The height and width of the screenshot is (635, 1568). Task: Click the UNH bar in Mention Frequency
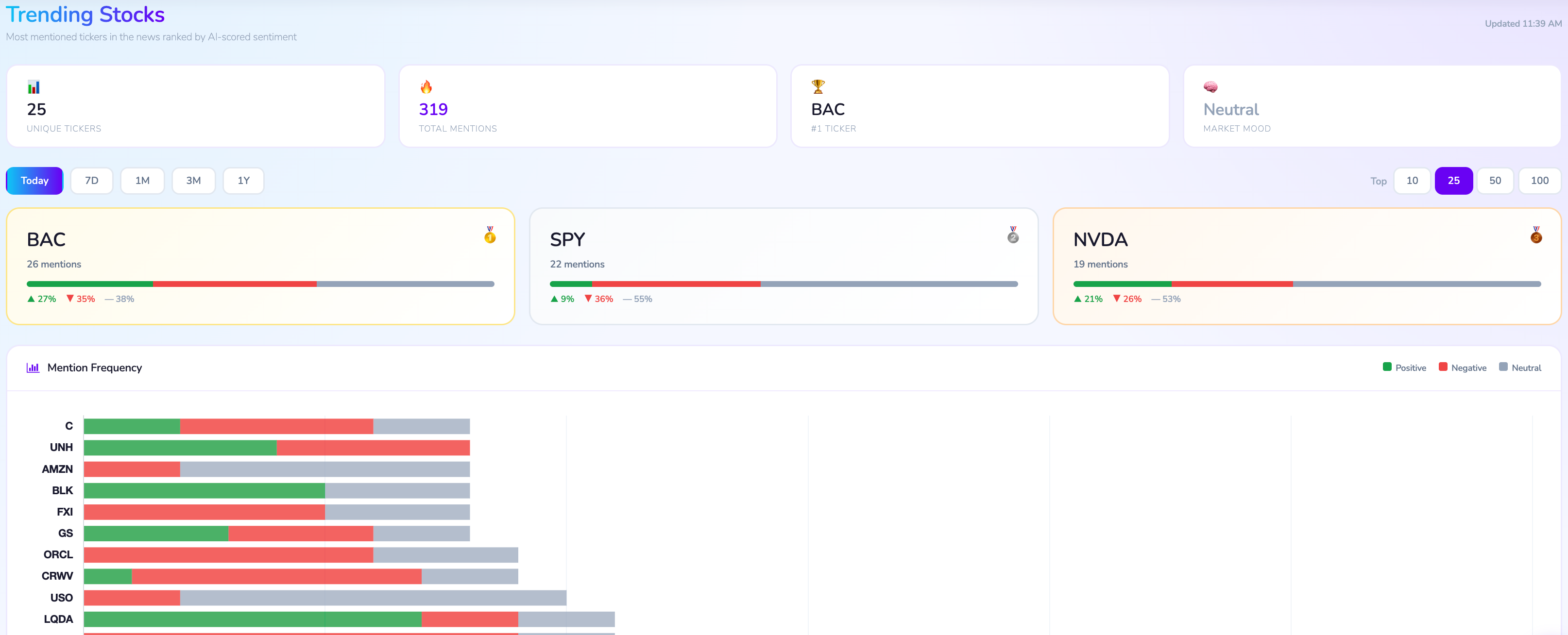(277, 448)
